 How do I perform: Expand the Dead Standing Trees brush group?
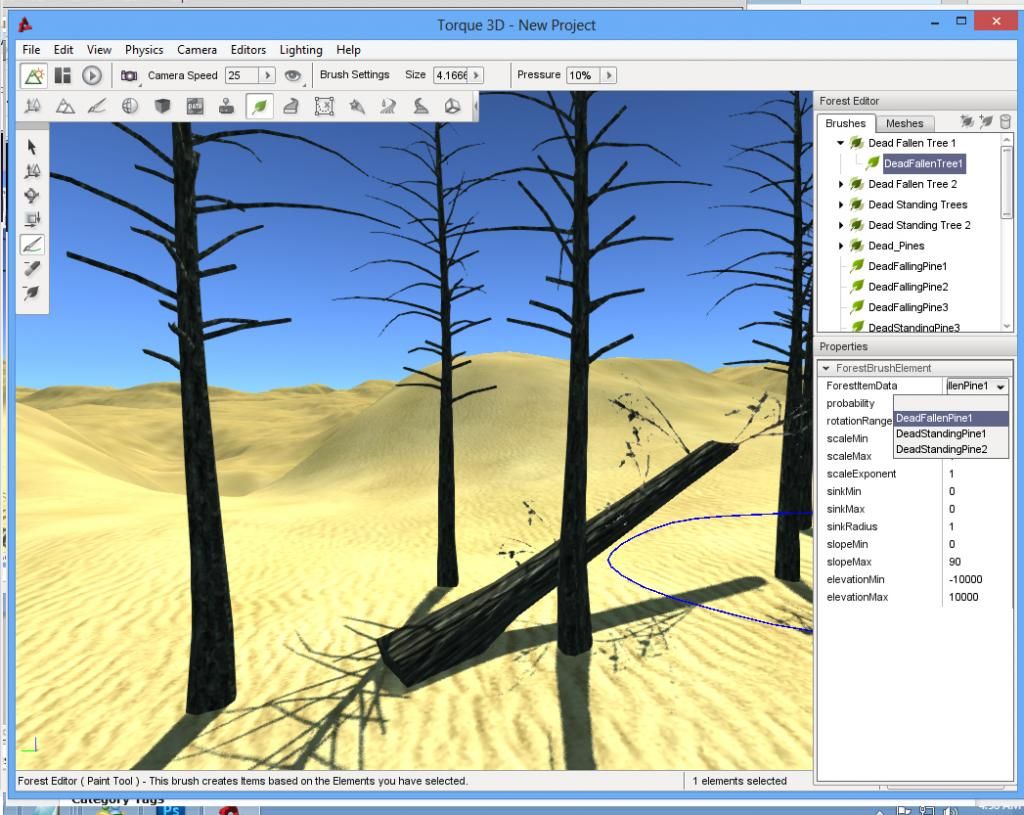click(x=841, y=205)
